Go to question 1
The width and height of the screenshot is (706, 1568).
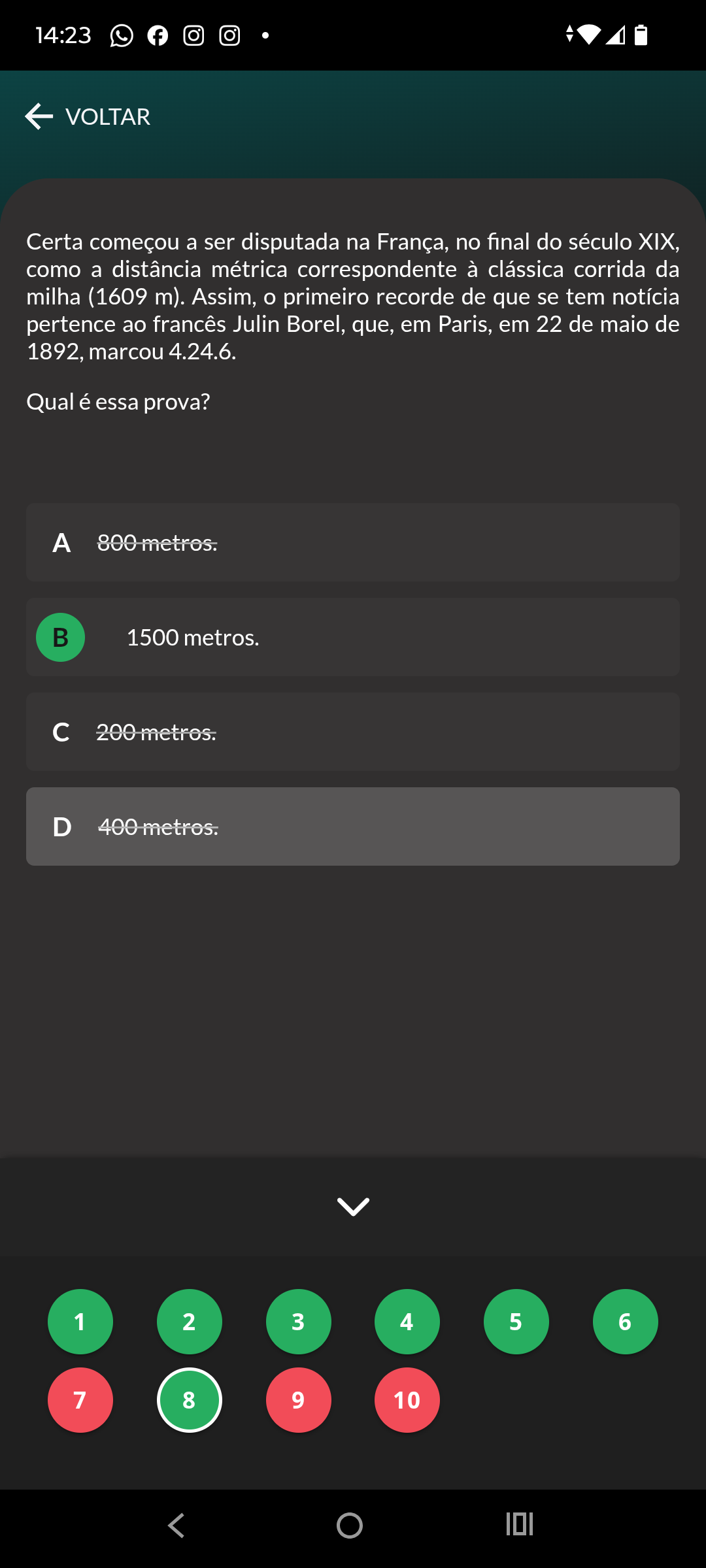point(80,1322)
